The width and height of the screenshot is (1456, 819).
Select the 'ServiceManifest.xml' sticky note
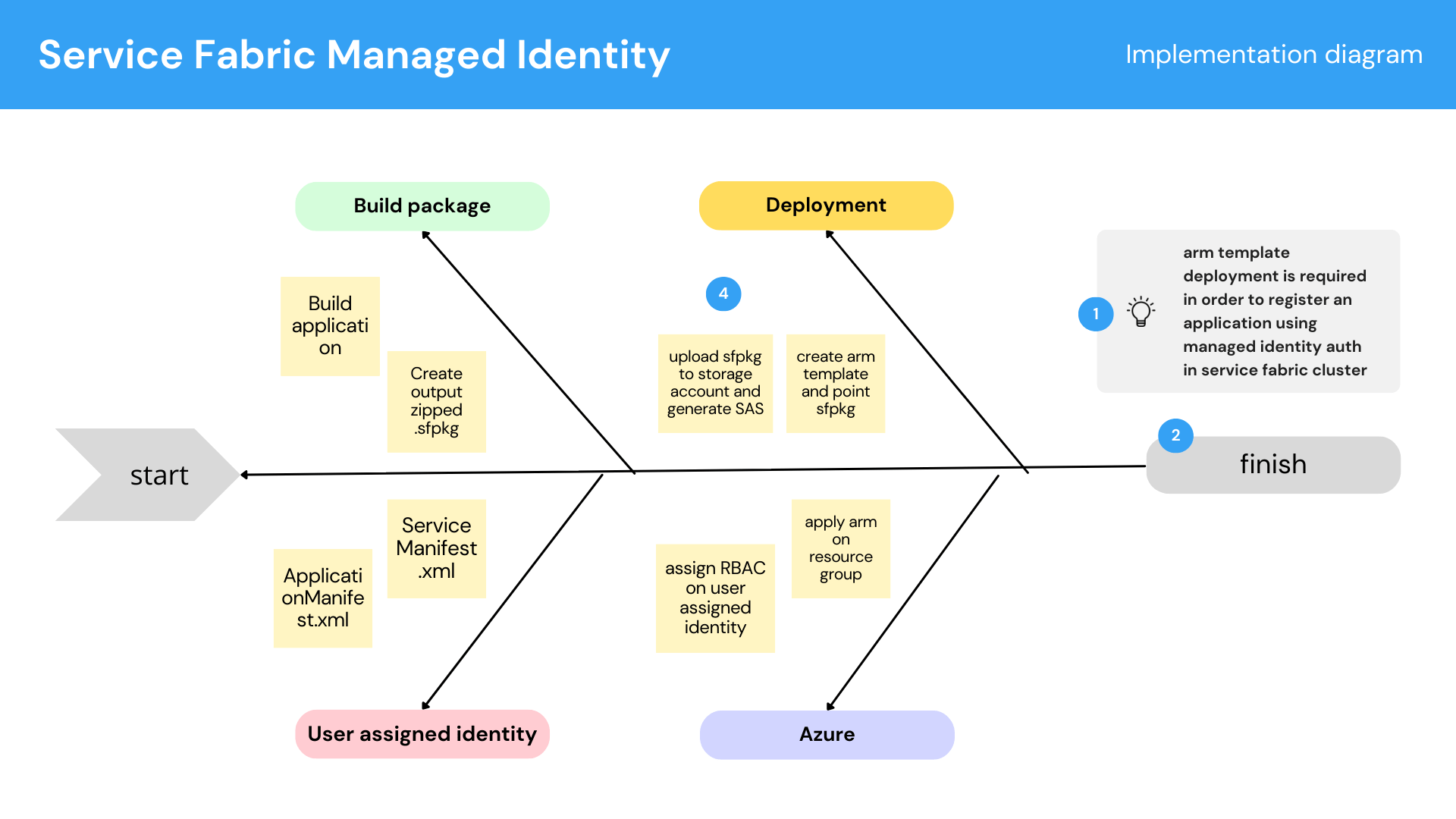pyautogui.click(x=436, y=549)
